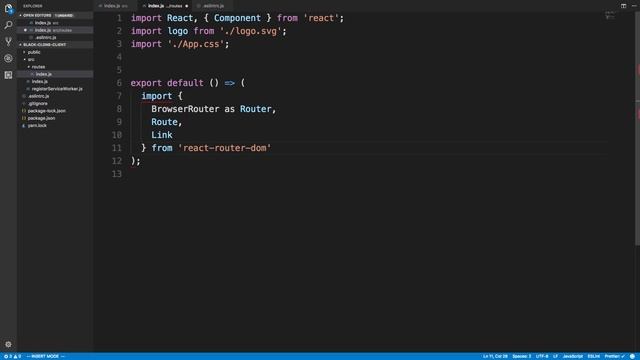Place cursor on './logo.svg' in line 2

click(251, 31)
